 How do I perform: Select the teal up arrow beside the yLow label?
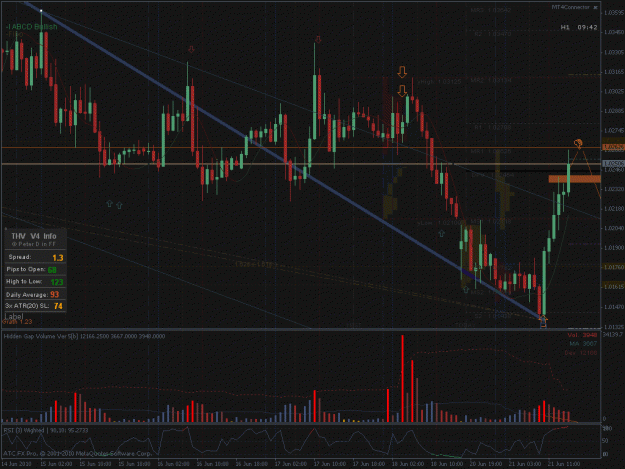pos(441,234)
